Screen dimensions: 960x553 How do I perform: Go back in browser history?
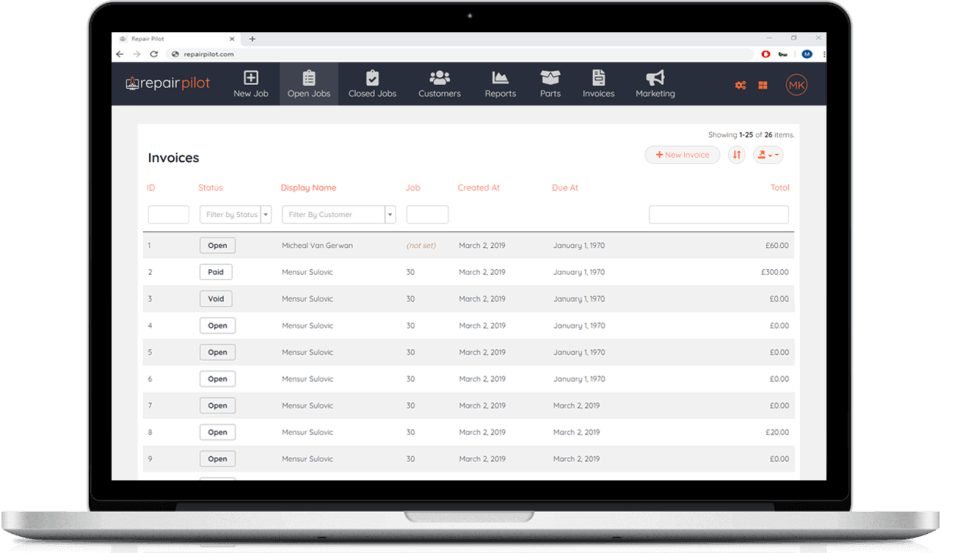[x=120, y=54]
